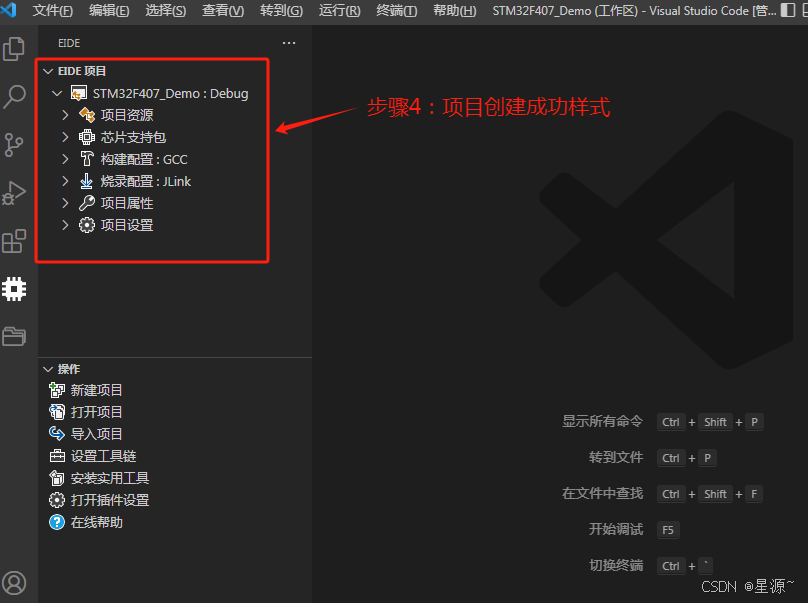The width and height of the screenshot is (808, 603).
Task: Expand the 构建配置 : GCC chevron
Action: coord(65,159)
